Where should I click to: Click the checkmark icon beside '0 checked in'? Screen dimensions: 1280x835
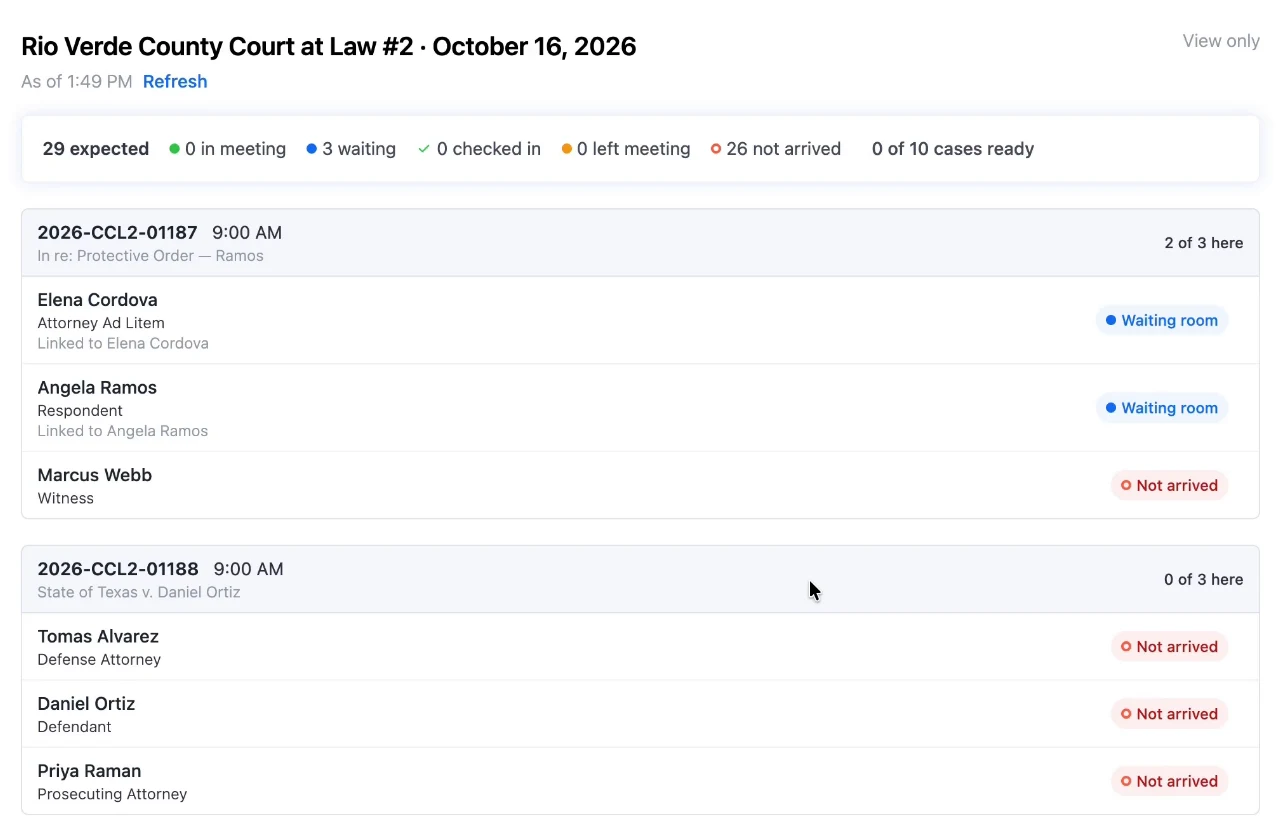point(424,149)
